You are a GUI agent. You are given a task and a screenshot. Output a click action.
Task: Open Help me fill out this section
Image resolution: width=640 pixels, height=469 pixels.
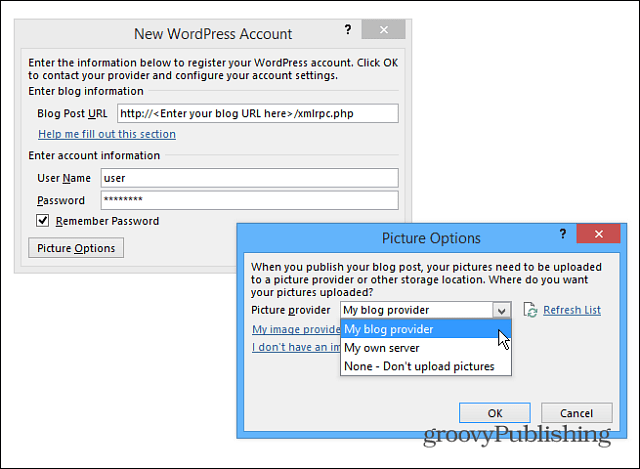[x=107, y=134]
